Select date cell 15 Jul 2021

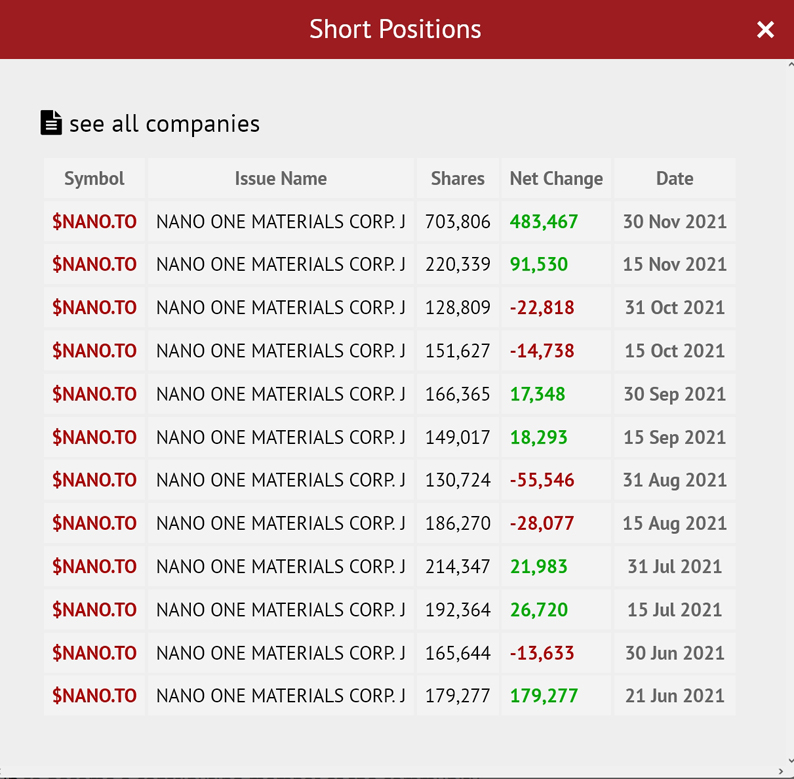(674, 609)
